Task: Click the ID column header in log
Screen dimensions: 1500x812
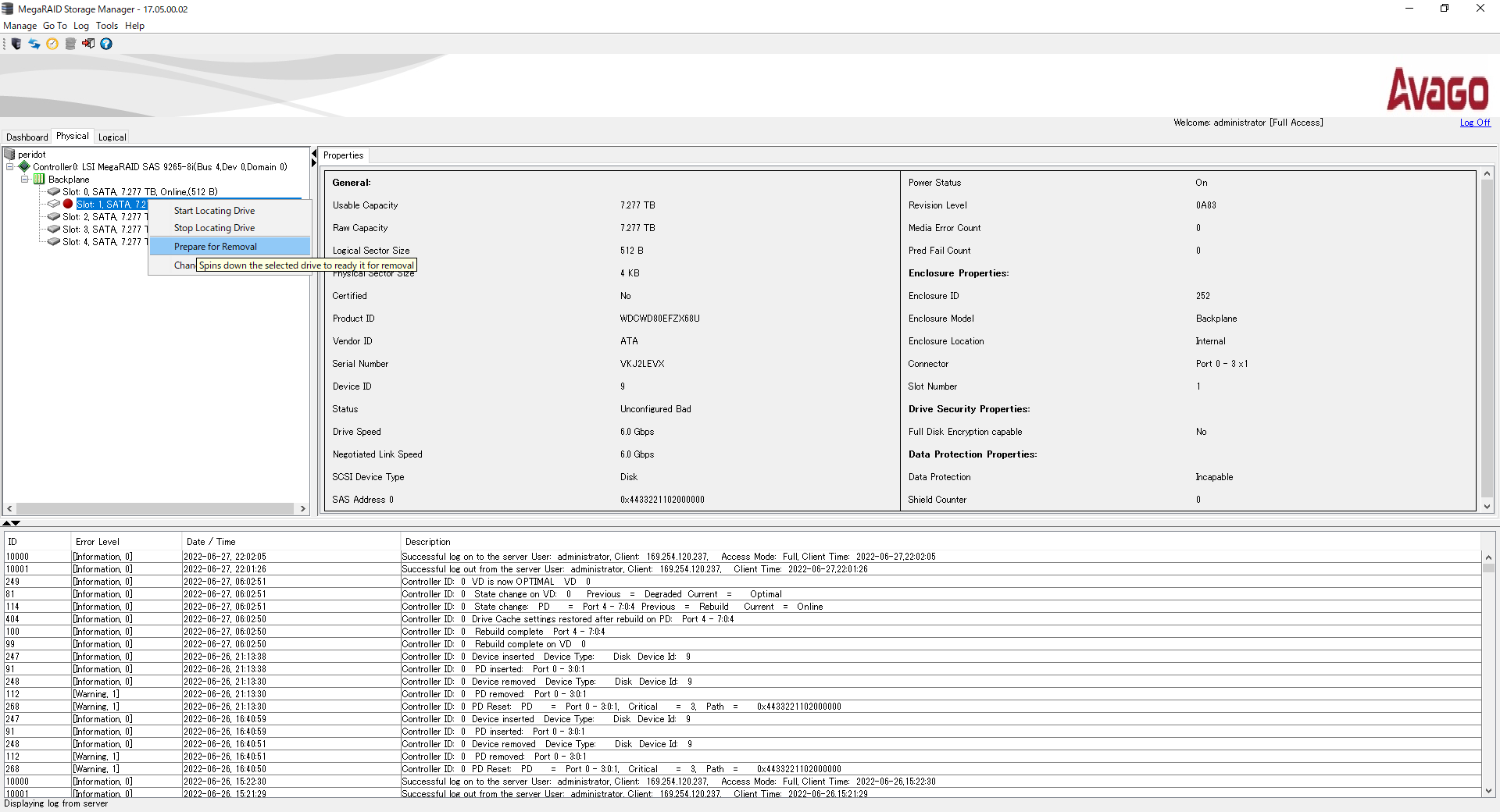Action: 37,542
